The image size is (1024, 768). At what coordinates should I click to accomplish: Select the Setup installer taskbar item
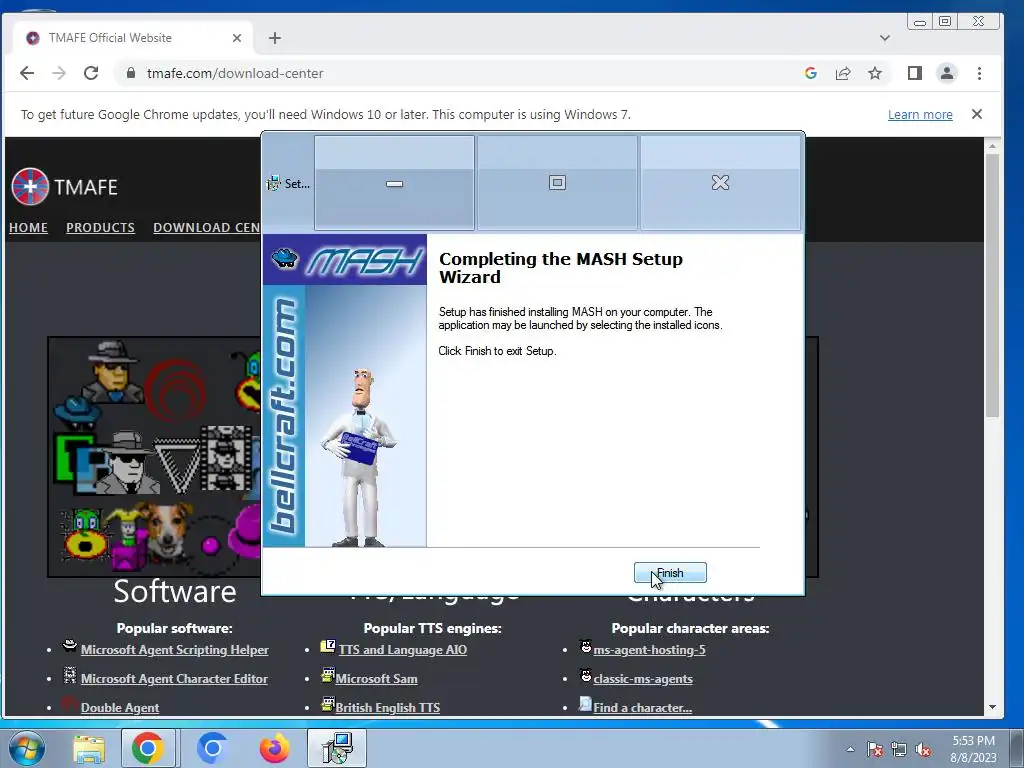pyautogui.click(x=338, y=748)
